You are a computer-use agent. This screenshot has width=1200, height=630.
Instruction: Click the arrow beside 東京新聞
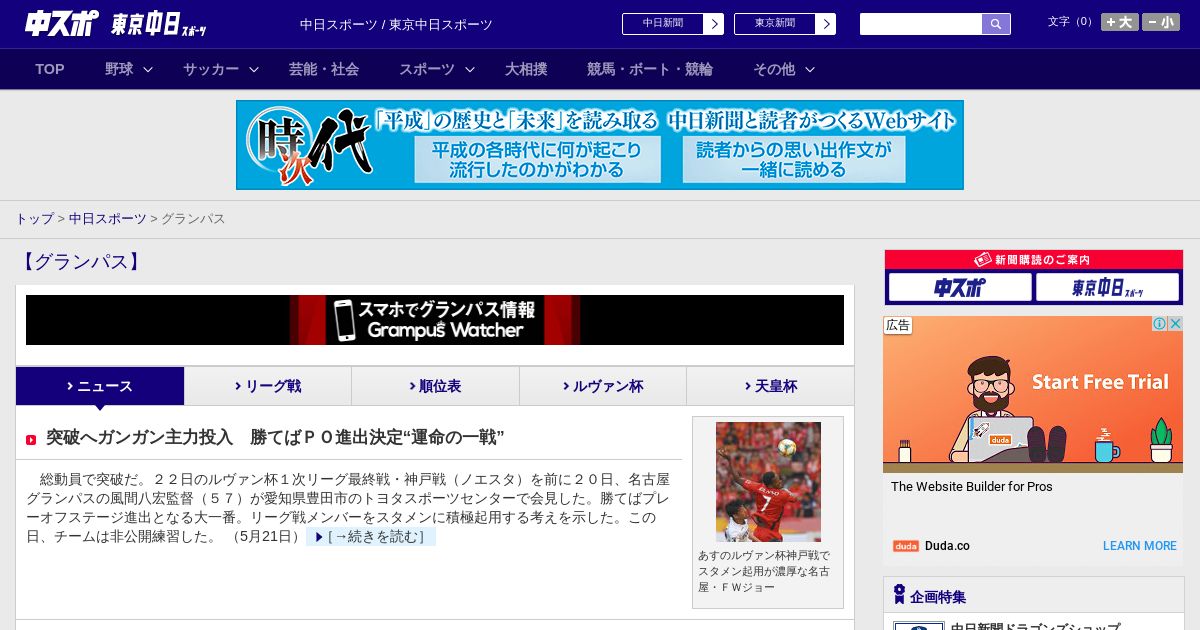click(826, 24)
